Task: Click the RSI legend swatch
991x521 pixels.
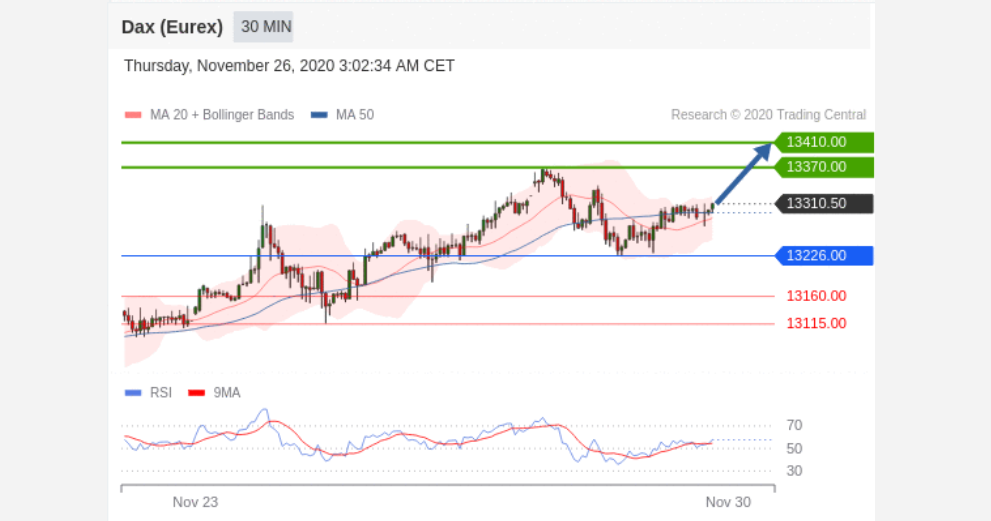Action: [x=133, y=393]
